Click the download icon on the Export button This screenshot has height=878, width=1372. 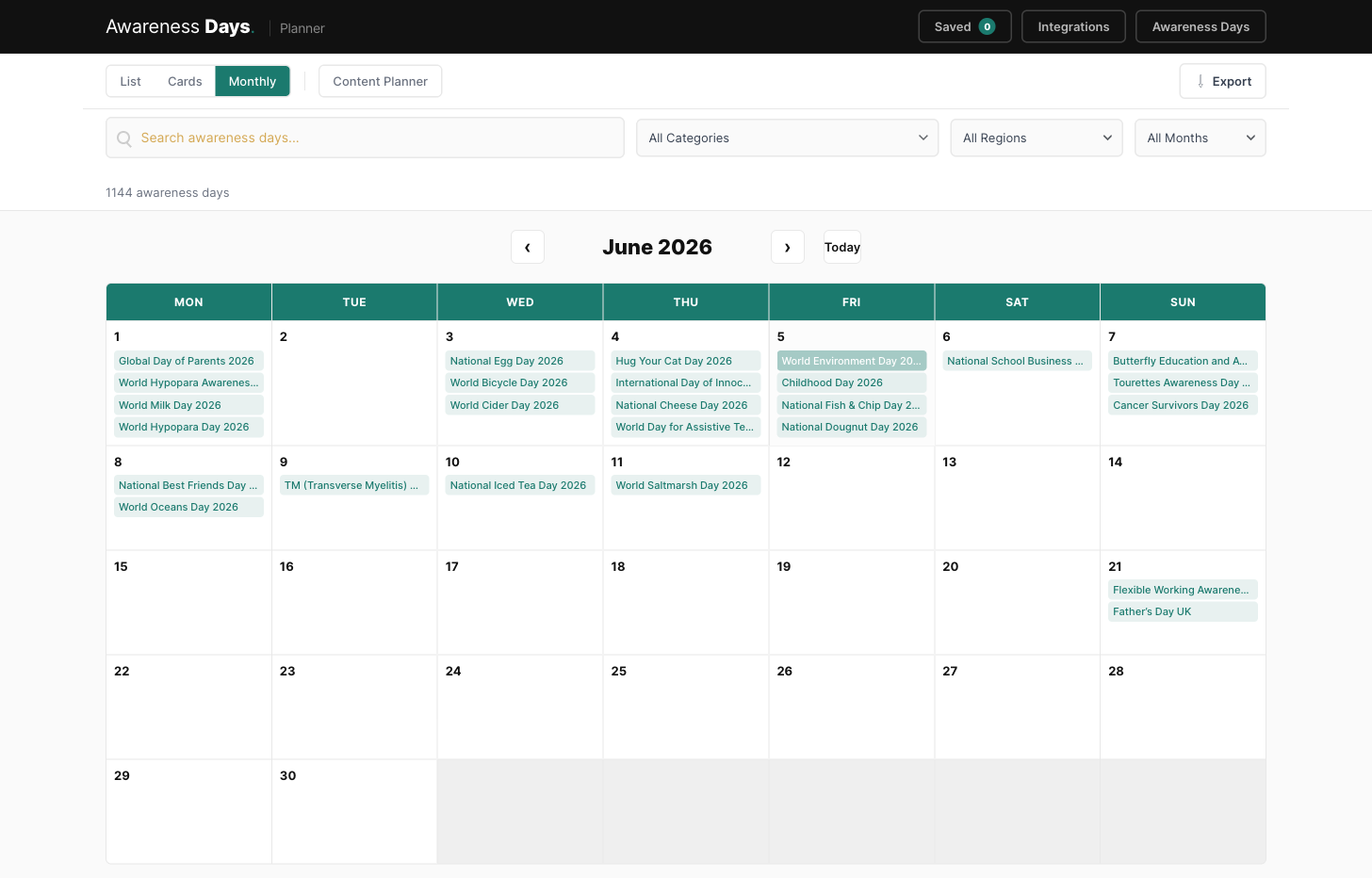[1199, 81]
